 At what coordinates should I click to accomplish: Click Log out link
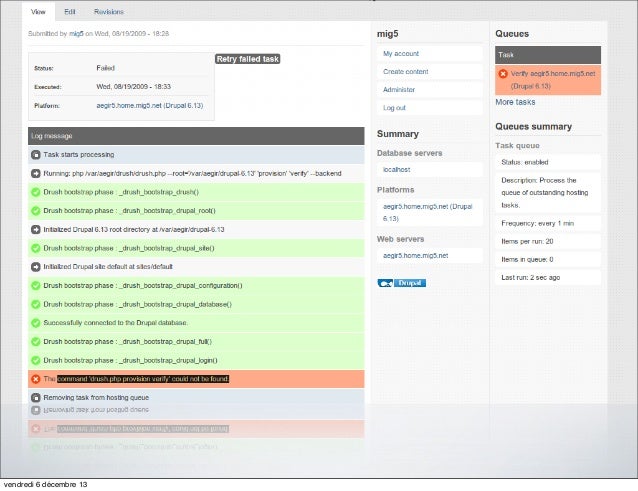(394, 108)
